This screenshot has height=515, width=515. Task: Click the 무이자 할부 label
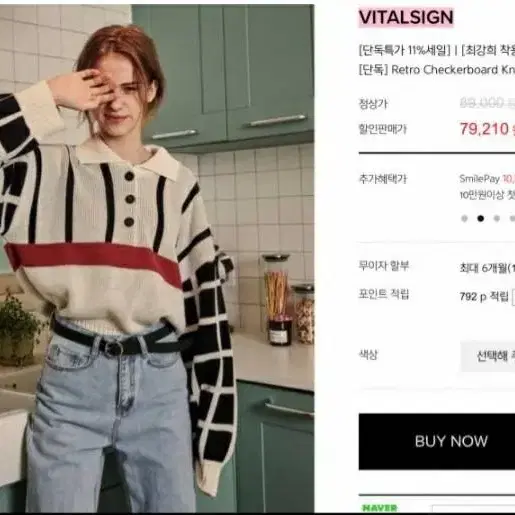(x=384, y=266)
